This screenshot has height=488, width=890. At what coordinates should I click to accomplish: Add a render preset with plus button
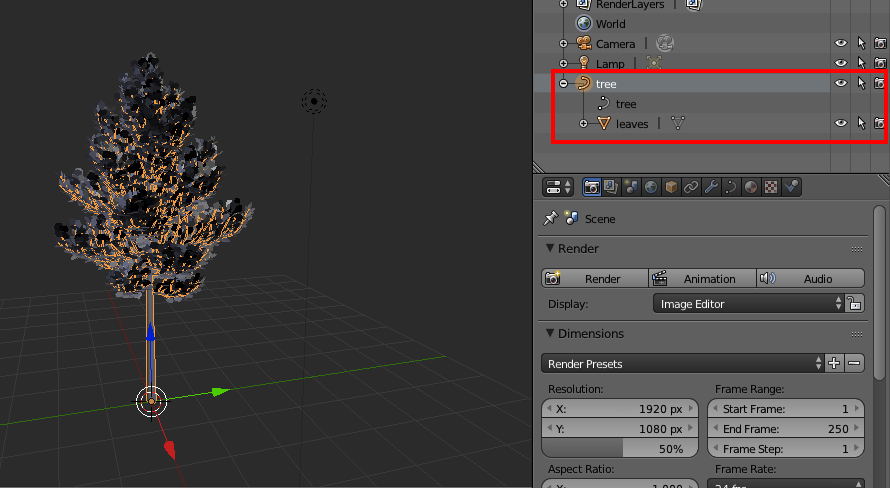(834, 363)
